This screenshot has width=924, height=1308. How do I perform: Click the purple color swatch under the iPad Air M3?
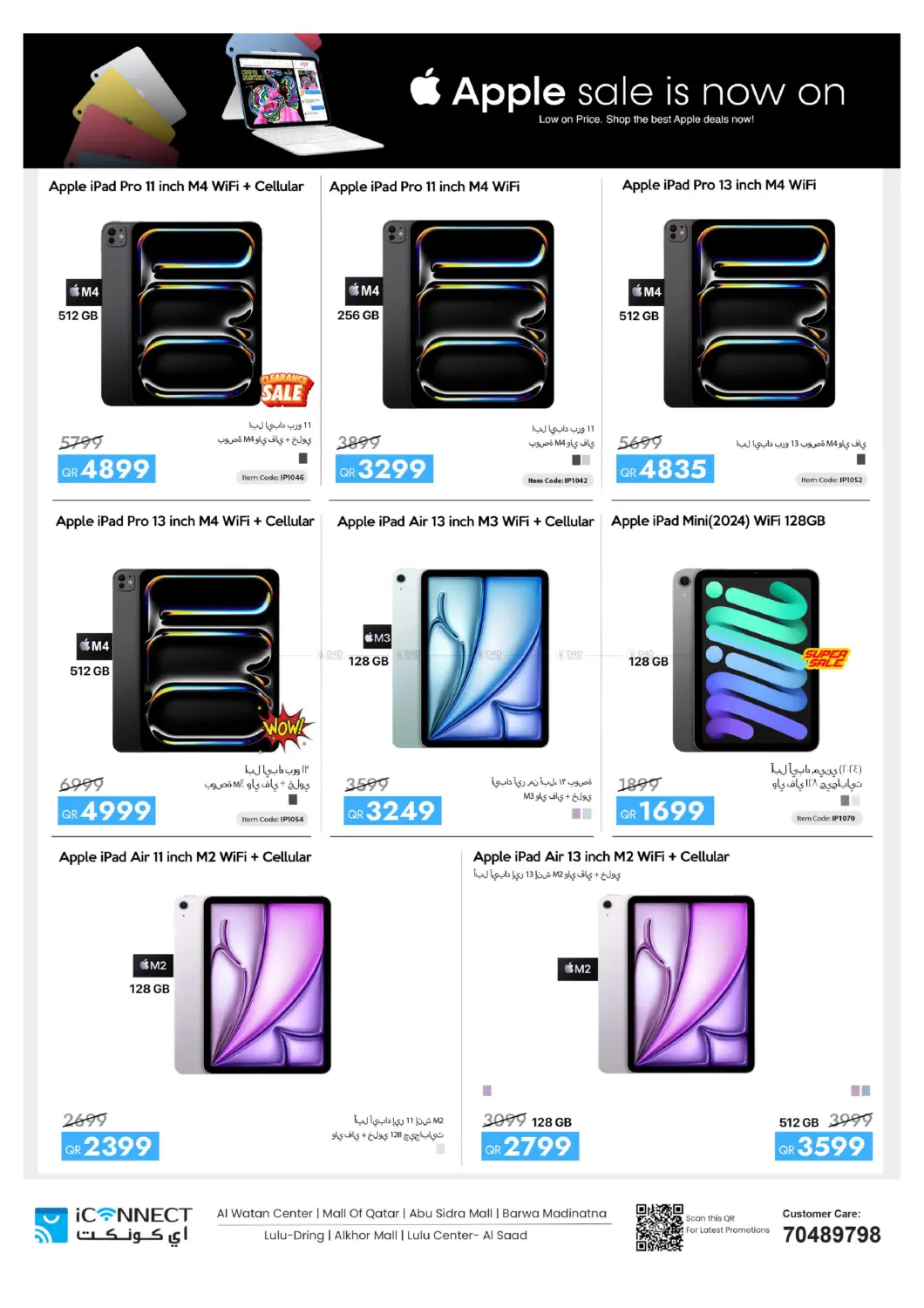pyautogui.click(x=576, y=814)
